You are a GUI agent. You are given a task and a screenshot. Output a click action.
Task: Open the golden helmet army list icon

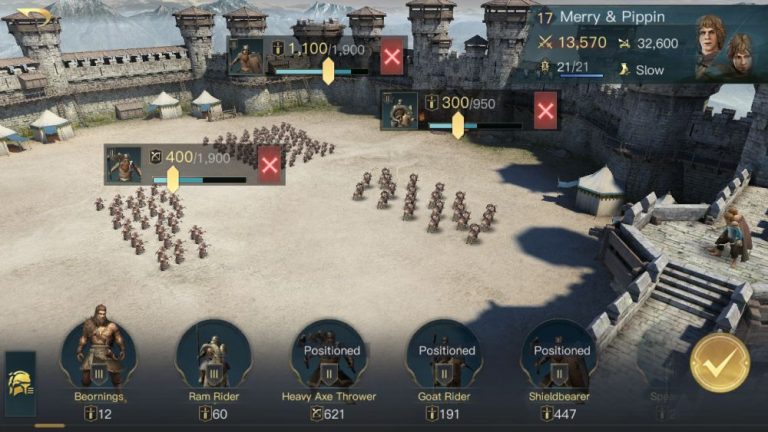click(21, 384)
